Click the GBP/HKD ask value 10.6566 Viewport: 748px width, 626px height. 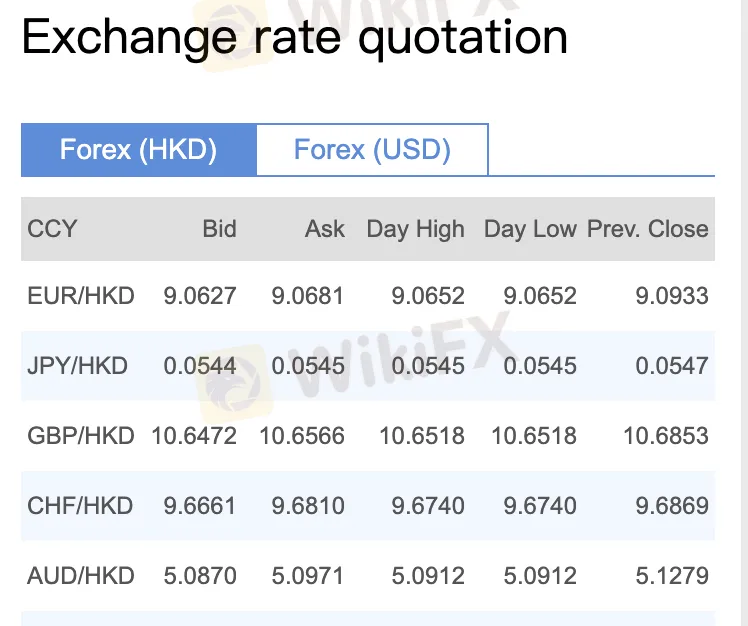click(x=302, y=436)
